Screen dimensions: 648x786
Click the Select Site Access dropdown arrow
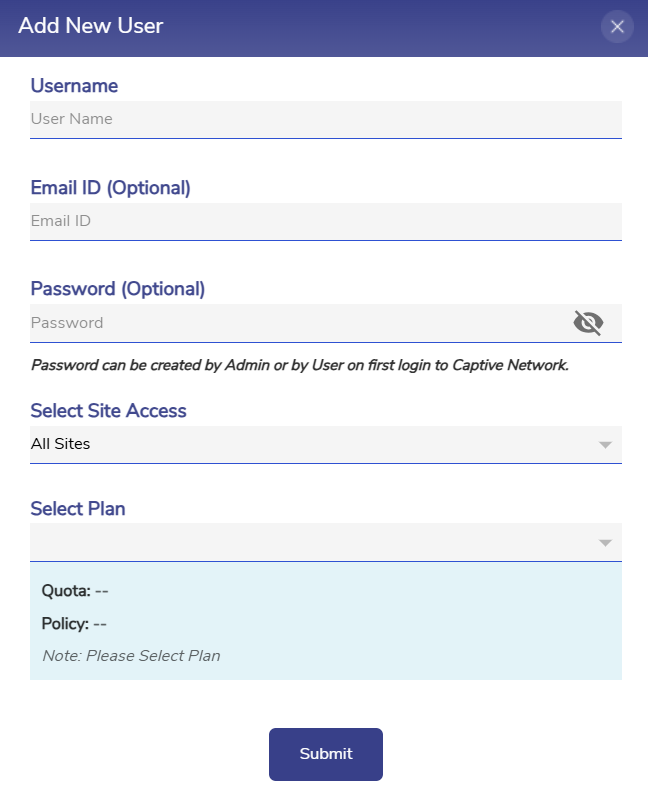tap(604, 445)
